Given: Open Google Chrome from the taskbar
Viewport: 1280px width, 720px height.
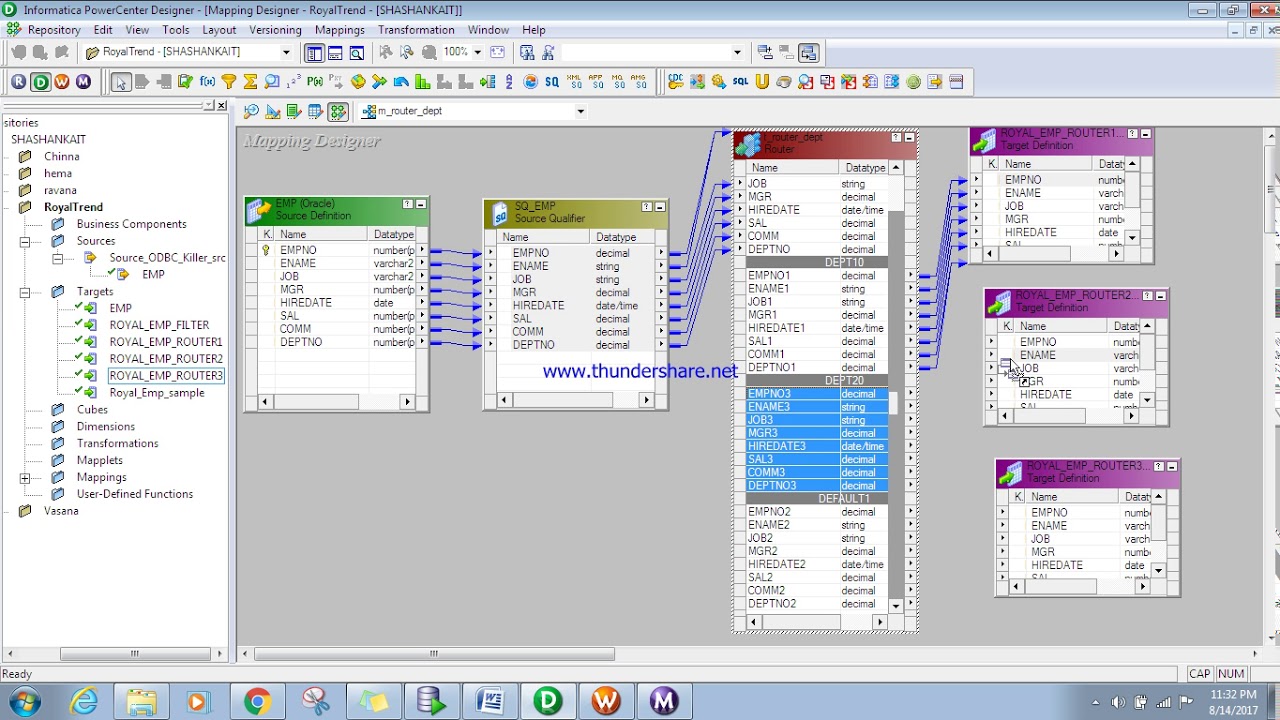Looking at the screenshot, I should click(257, 702).
